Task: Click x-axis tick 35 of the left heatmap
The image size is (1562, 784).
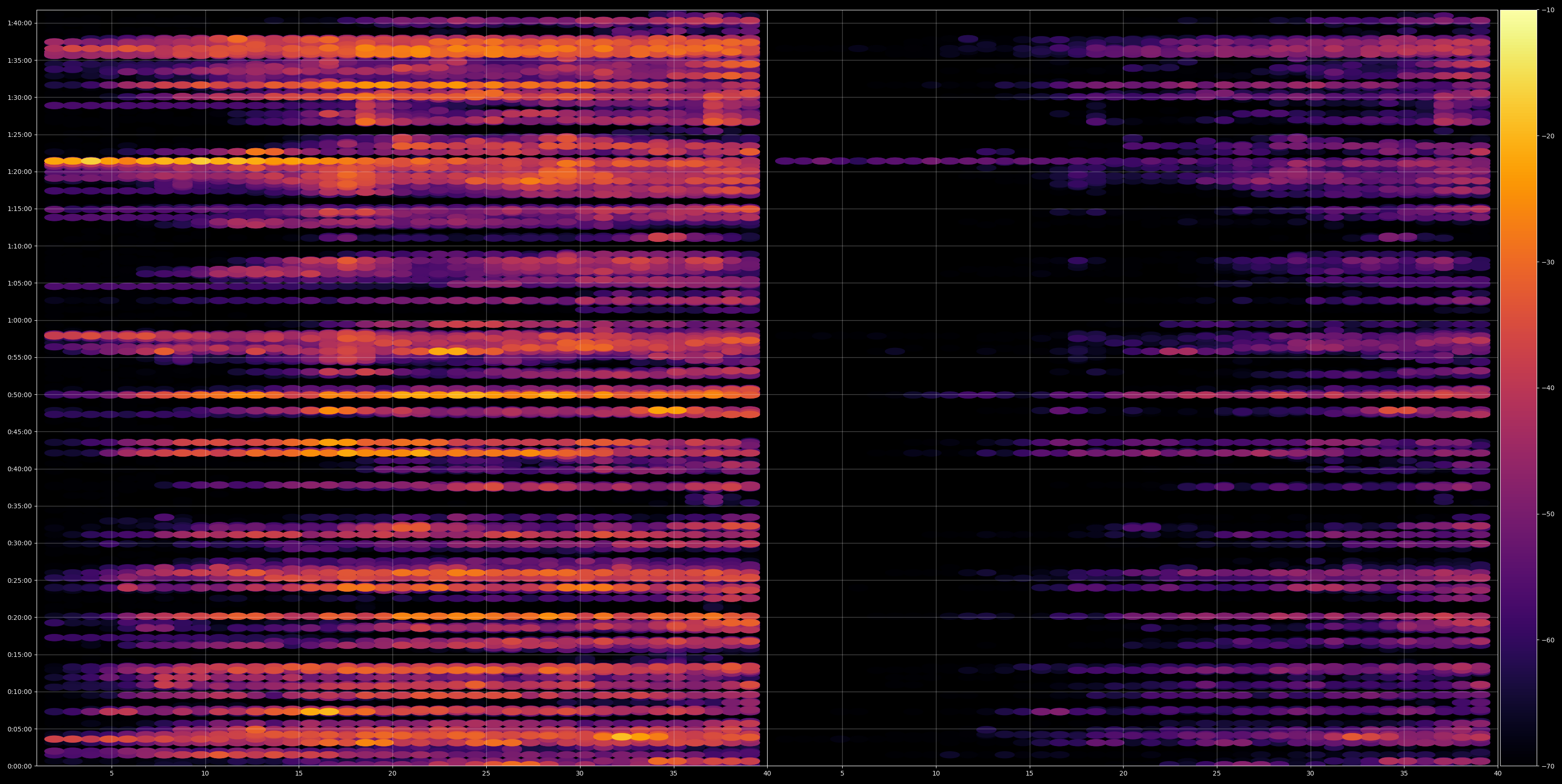Action: pos(674,774)
